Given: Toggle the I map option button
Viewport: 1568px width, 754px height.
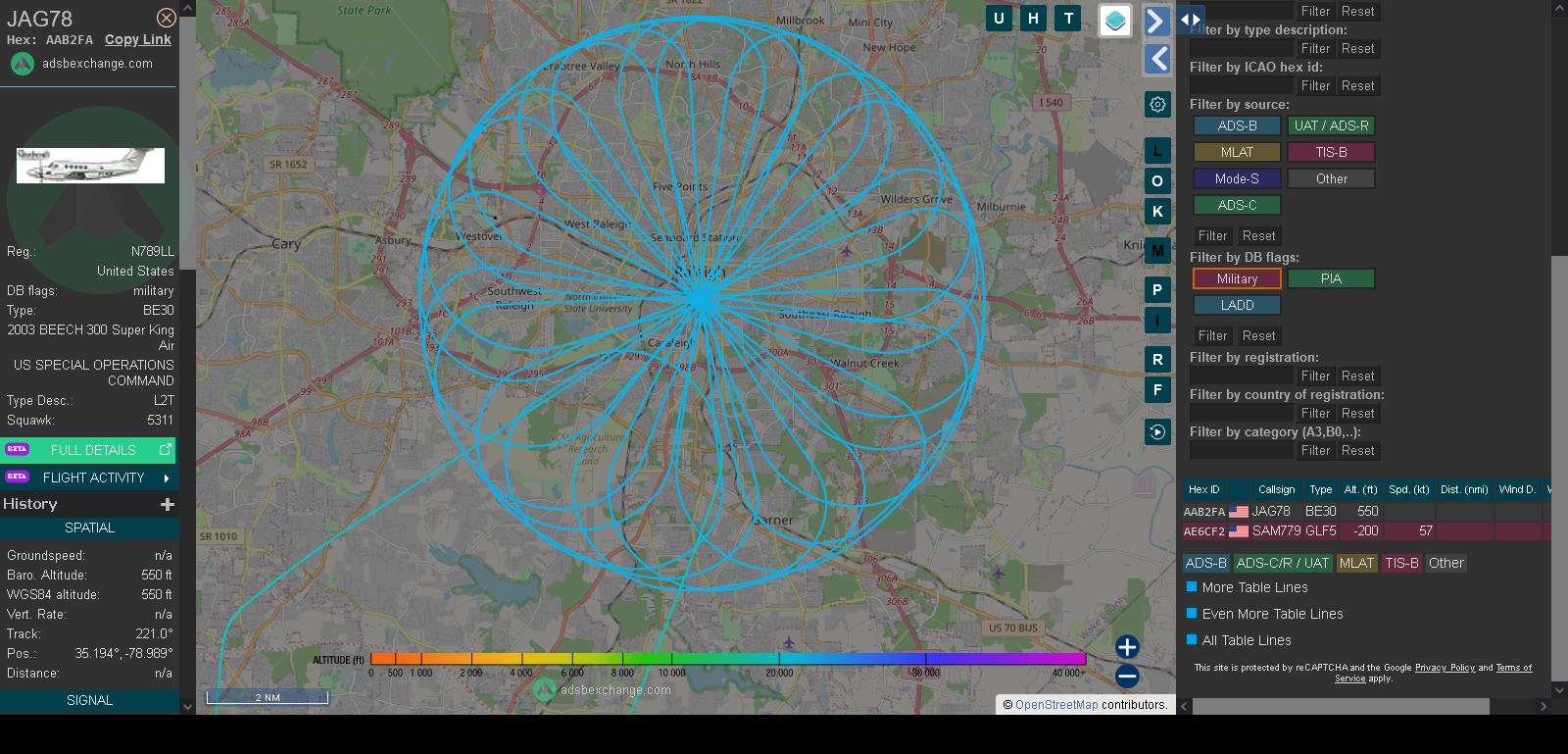Looking at the screenshot, I should point(1157,320).
